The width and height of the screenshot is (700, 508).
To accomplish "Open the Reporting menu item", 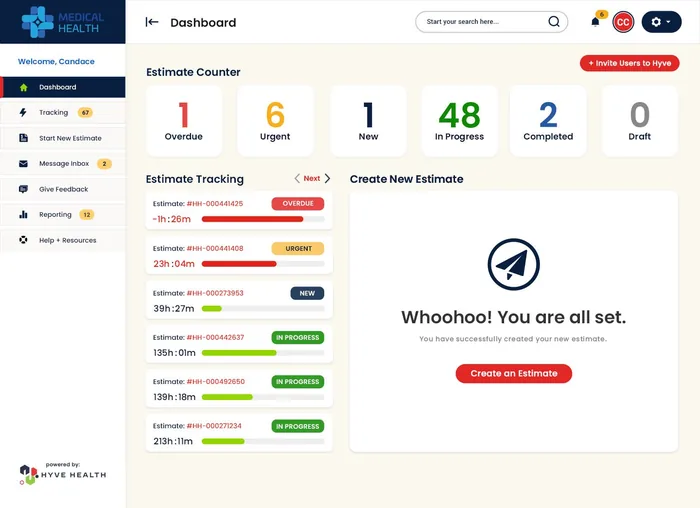I will tap(63, 215).
